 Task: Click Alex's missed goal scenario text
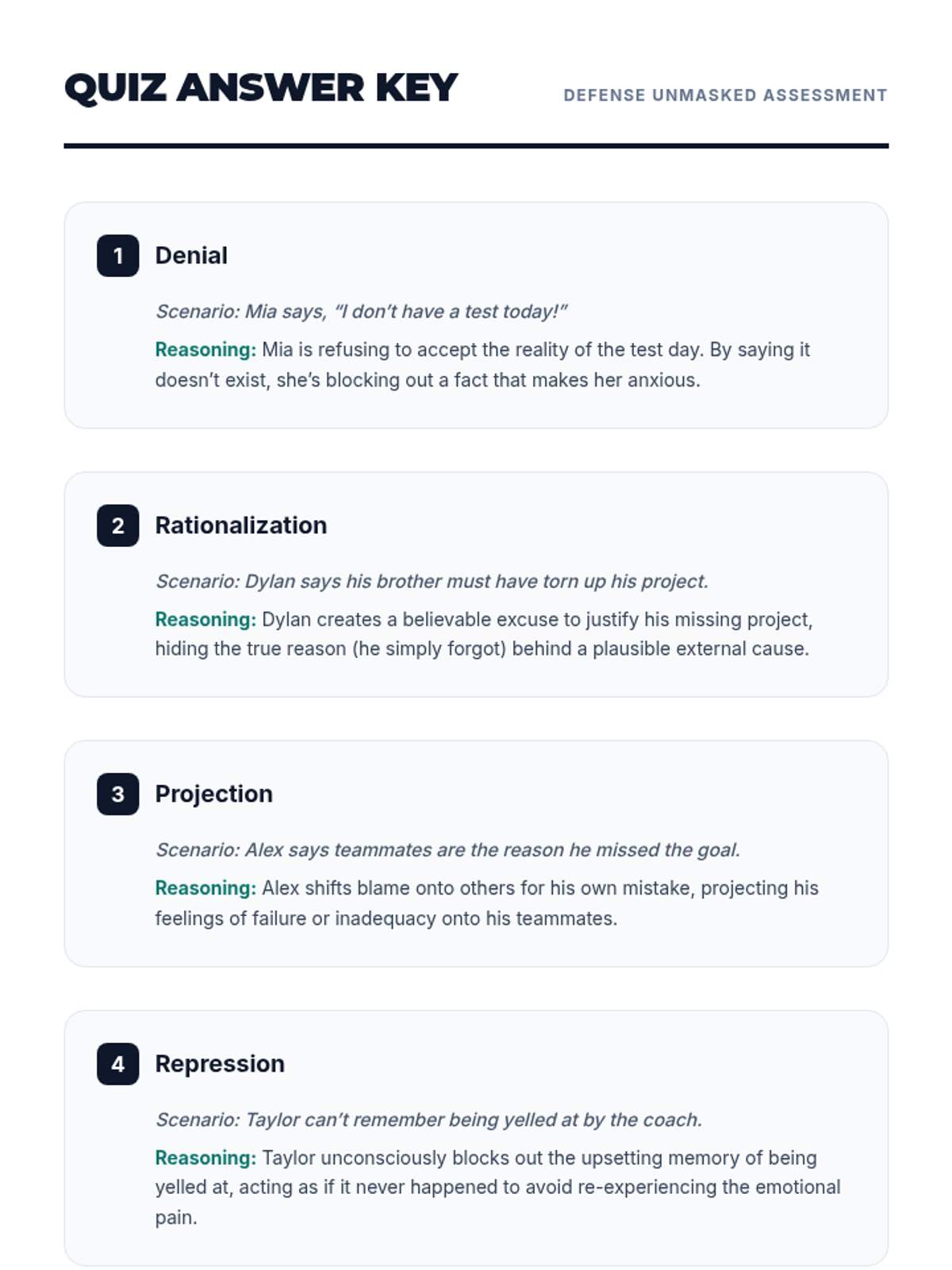[x=447, y=850]
